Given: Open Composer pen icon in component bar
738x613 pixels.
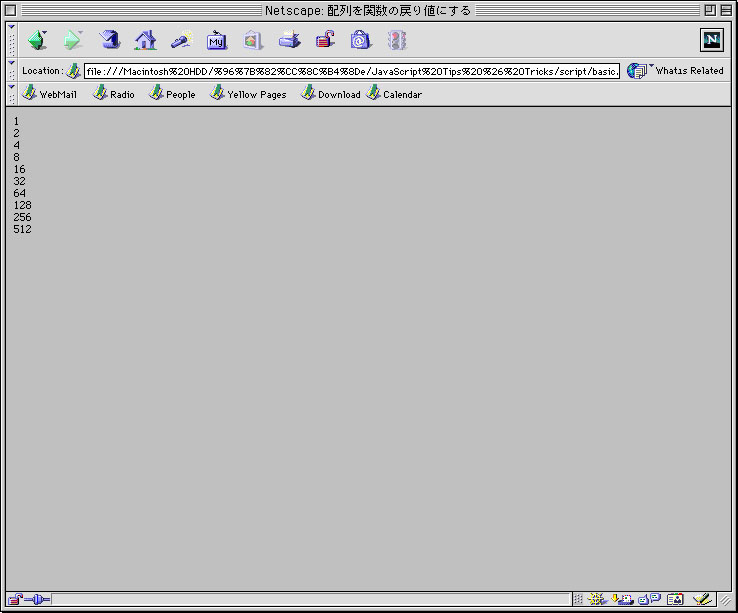Looking at the screenshot, I should click(x=702, y=599).
